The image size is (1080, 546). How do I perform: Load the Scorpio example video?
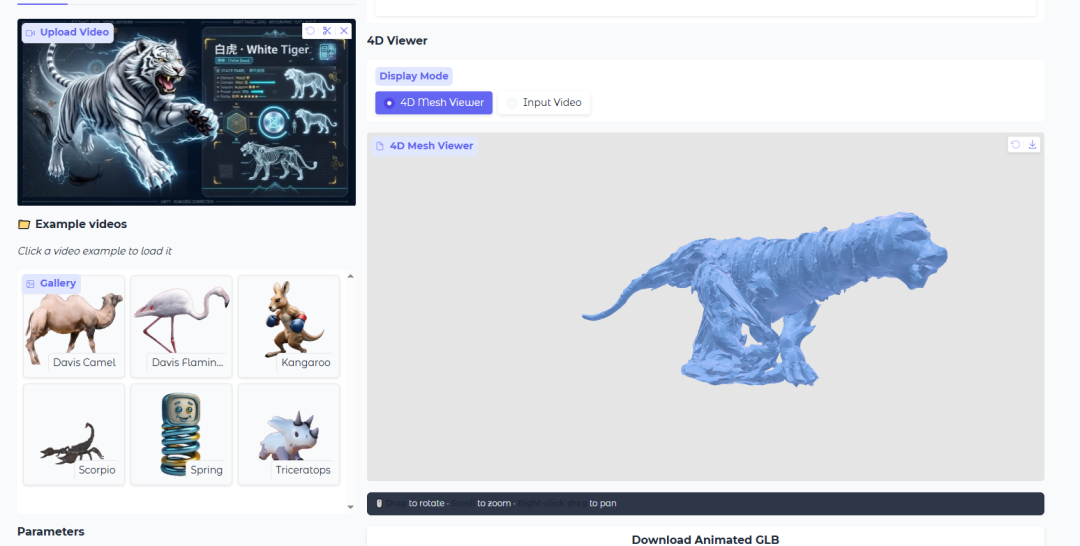pyautogui.click(x=74, y=434)
